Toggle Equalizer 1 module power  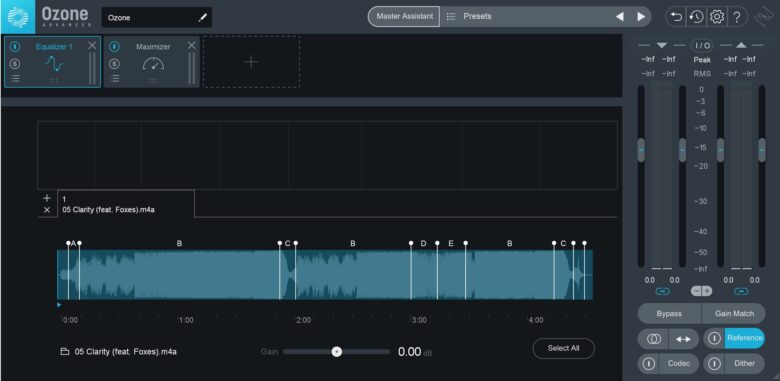point(15,47)
